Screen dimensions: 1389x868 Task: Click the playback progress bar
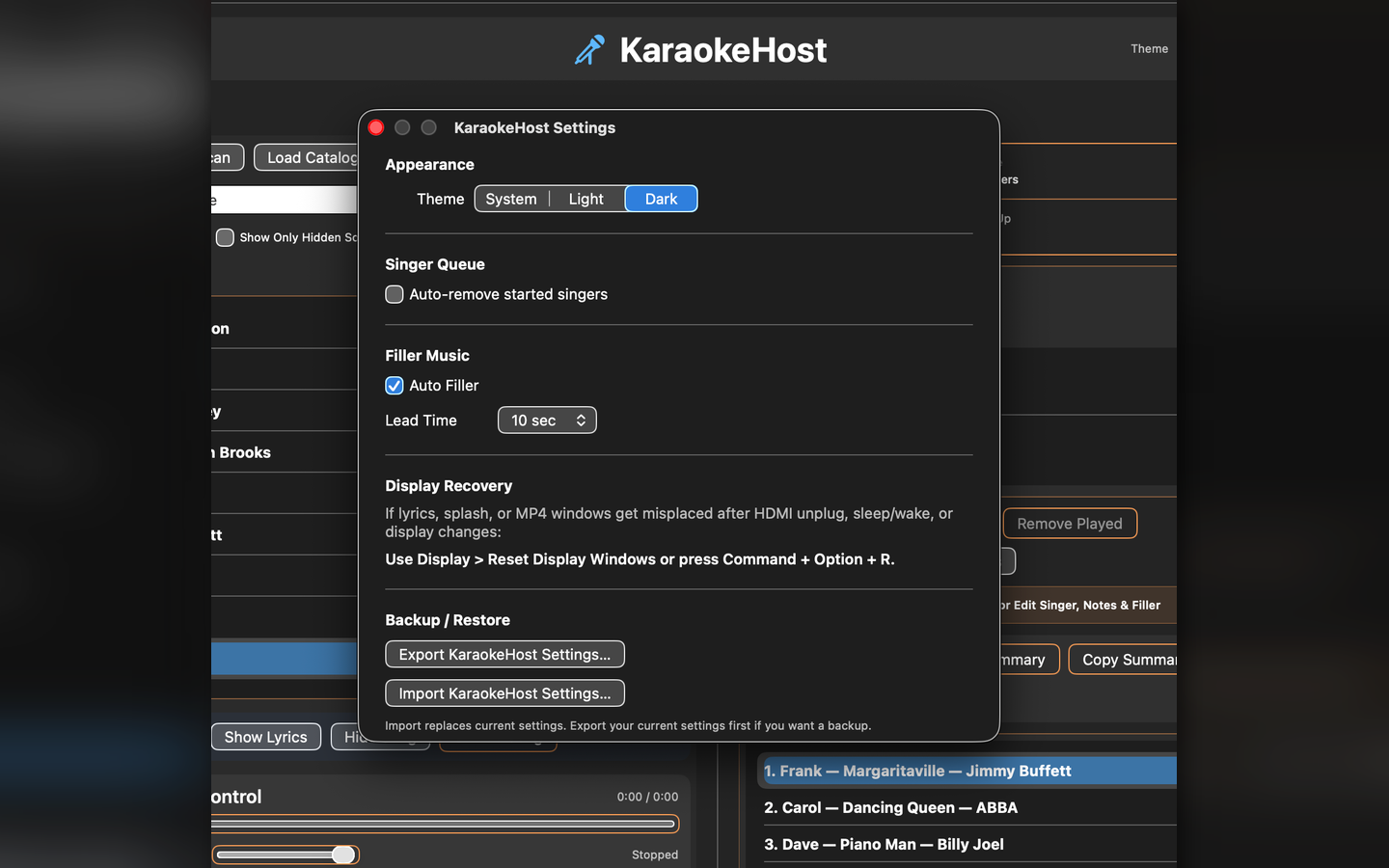445,824
